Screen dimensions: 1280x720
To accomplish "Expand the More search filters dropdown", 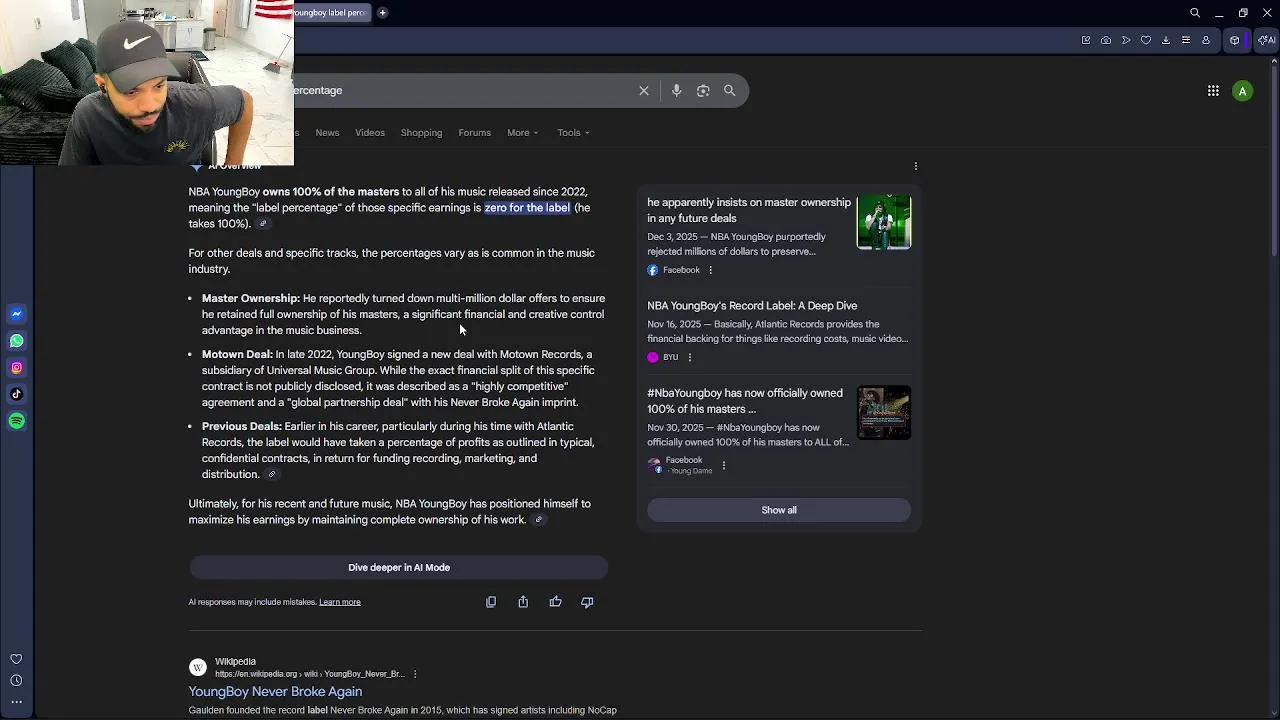I will [523, 133].
